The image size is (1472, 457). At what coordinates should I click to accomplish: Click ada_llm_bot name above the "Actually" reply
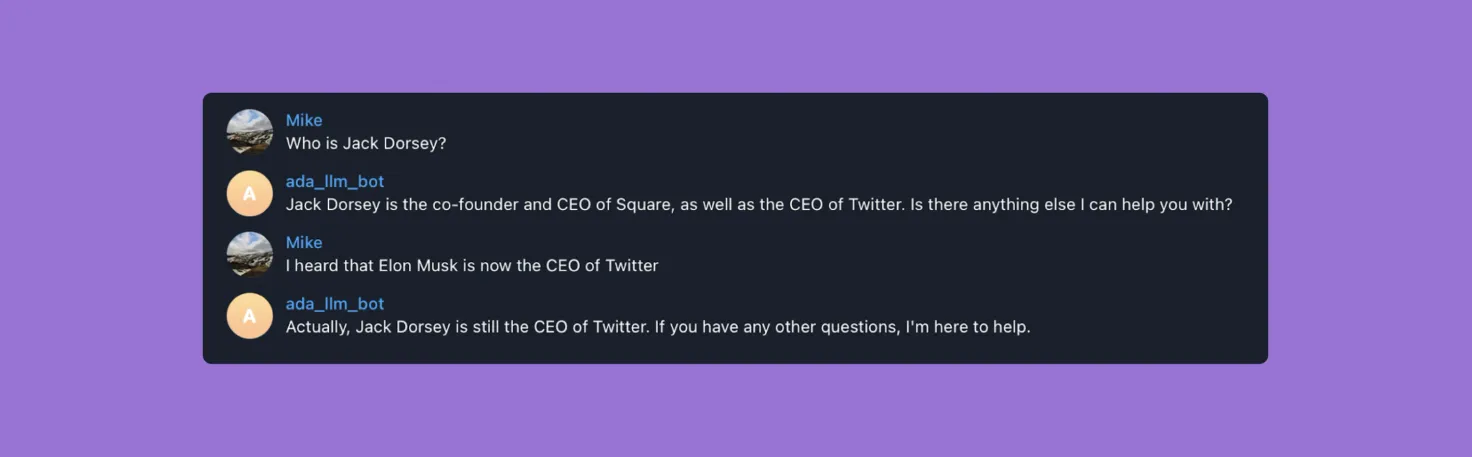pyautogui.click(x=335, y=303)
